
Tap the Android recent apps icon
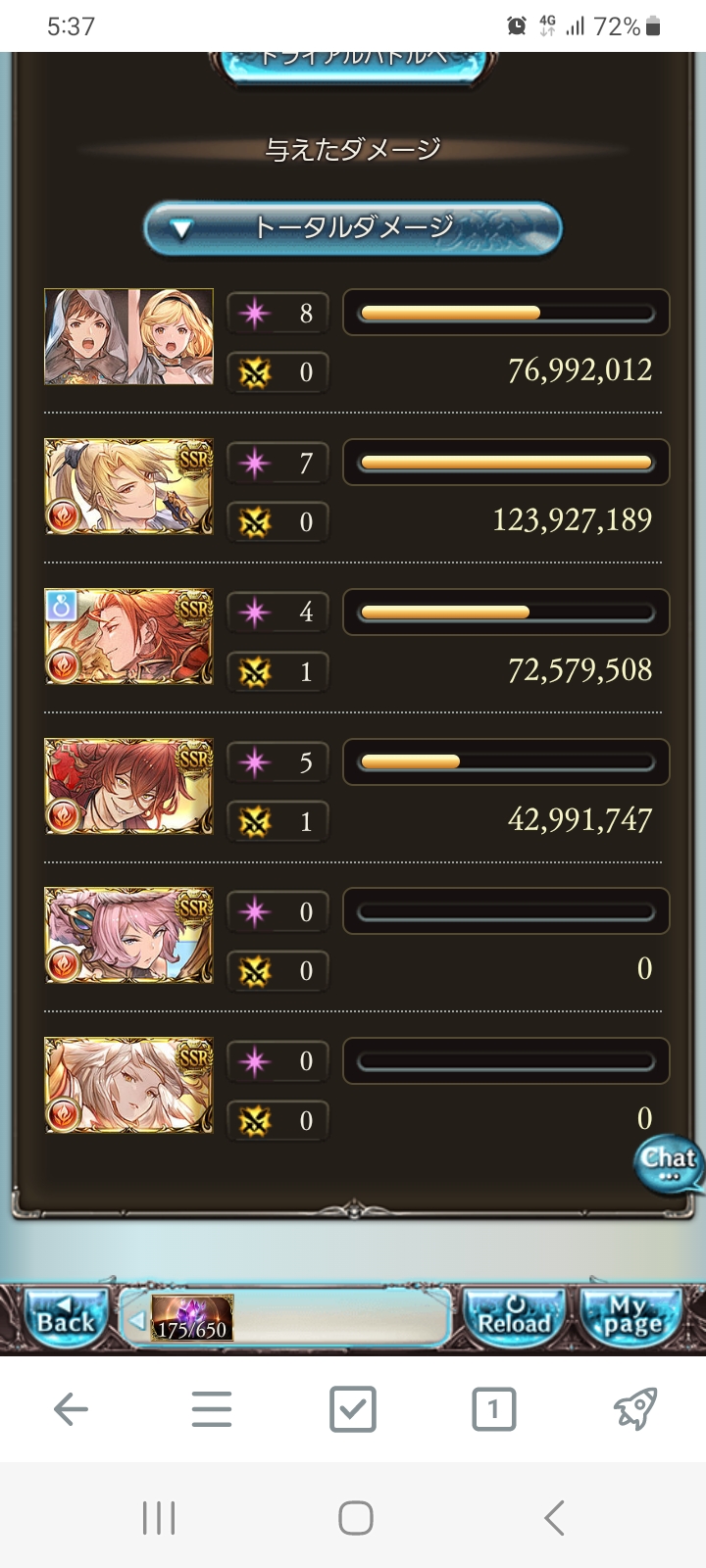click(159, 1518)
